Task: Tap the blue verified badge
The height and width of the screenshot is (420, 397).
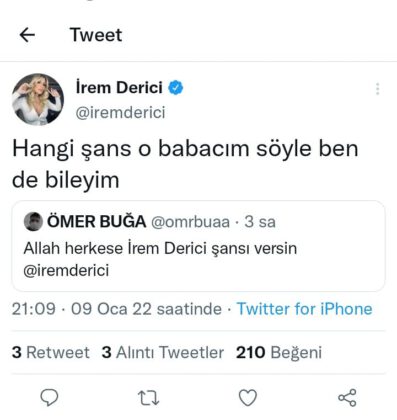Action: (176, 88)
